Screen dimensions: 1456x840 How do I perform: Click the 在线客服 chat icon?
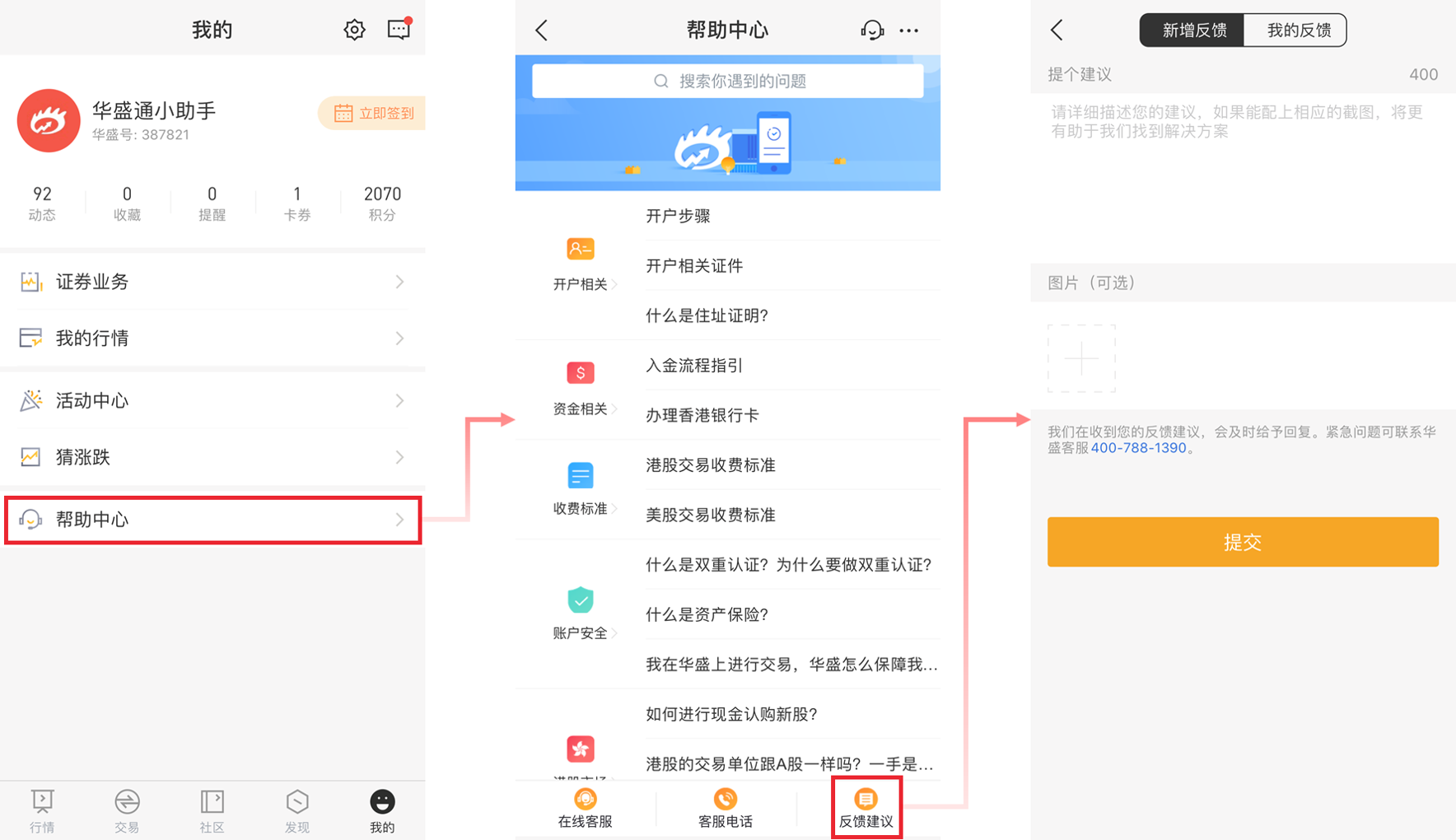click(585, 799)
